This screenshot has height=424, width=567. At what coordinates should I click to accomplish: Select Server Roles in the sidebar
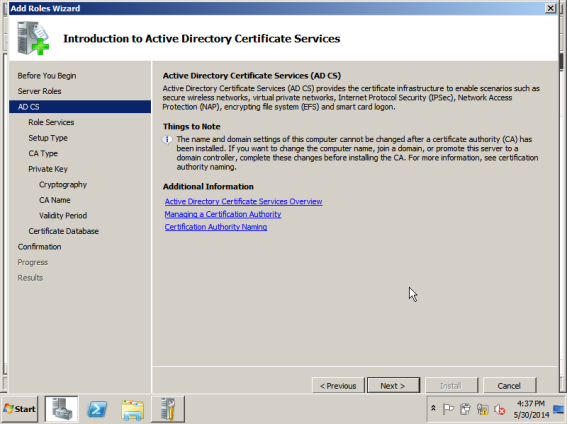[x=39, y=91]
